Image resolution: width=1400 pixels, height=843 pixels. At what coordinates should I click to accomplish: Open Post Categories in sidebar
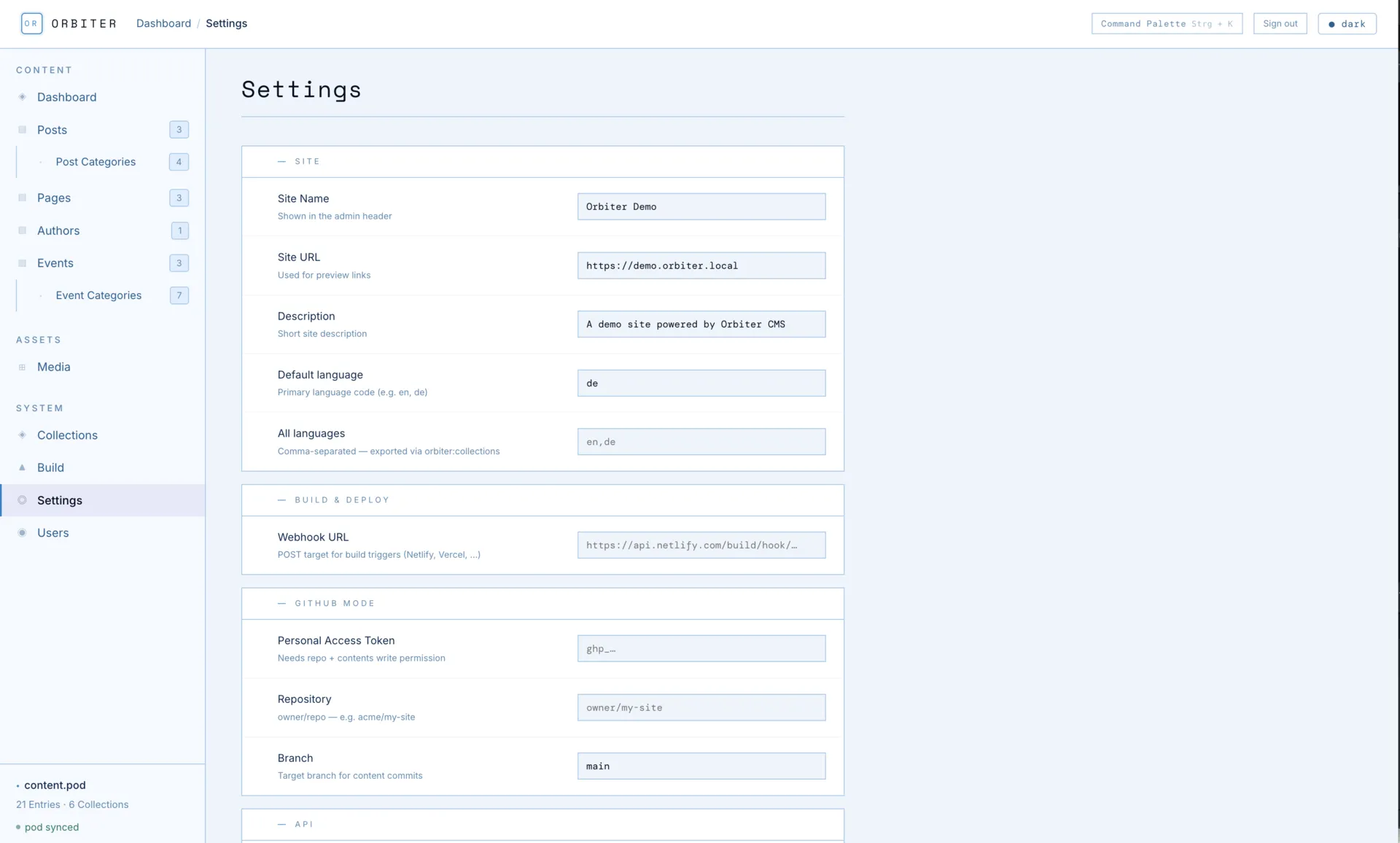[96, 162]
